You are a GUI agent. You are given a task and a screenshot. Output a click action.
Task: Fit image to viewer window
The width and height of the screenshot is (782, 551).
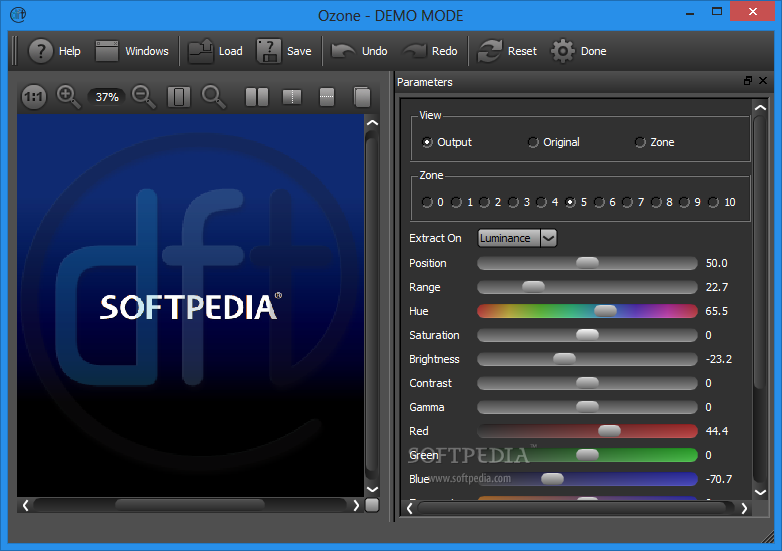click(179, 97)
